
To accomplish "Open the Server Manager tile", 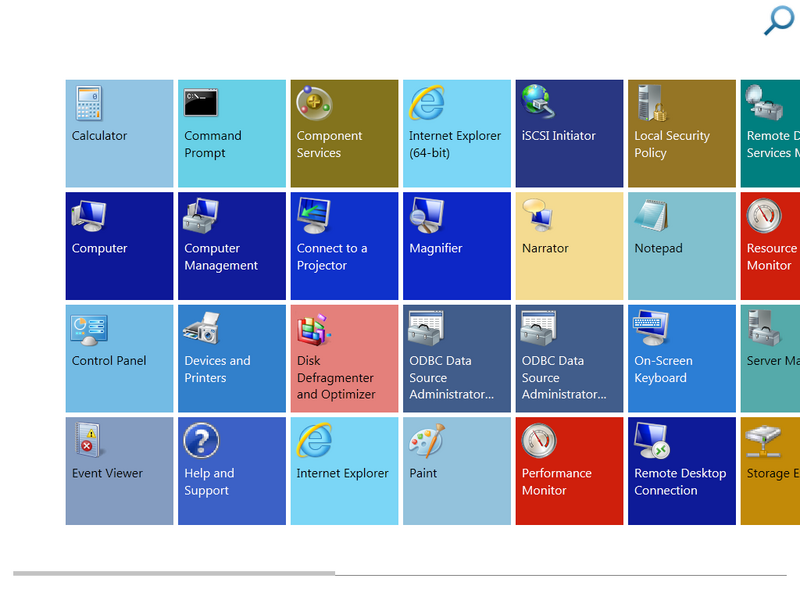I will click(770, 359).
